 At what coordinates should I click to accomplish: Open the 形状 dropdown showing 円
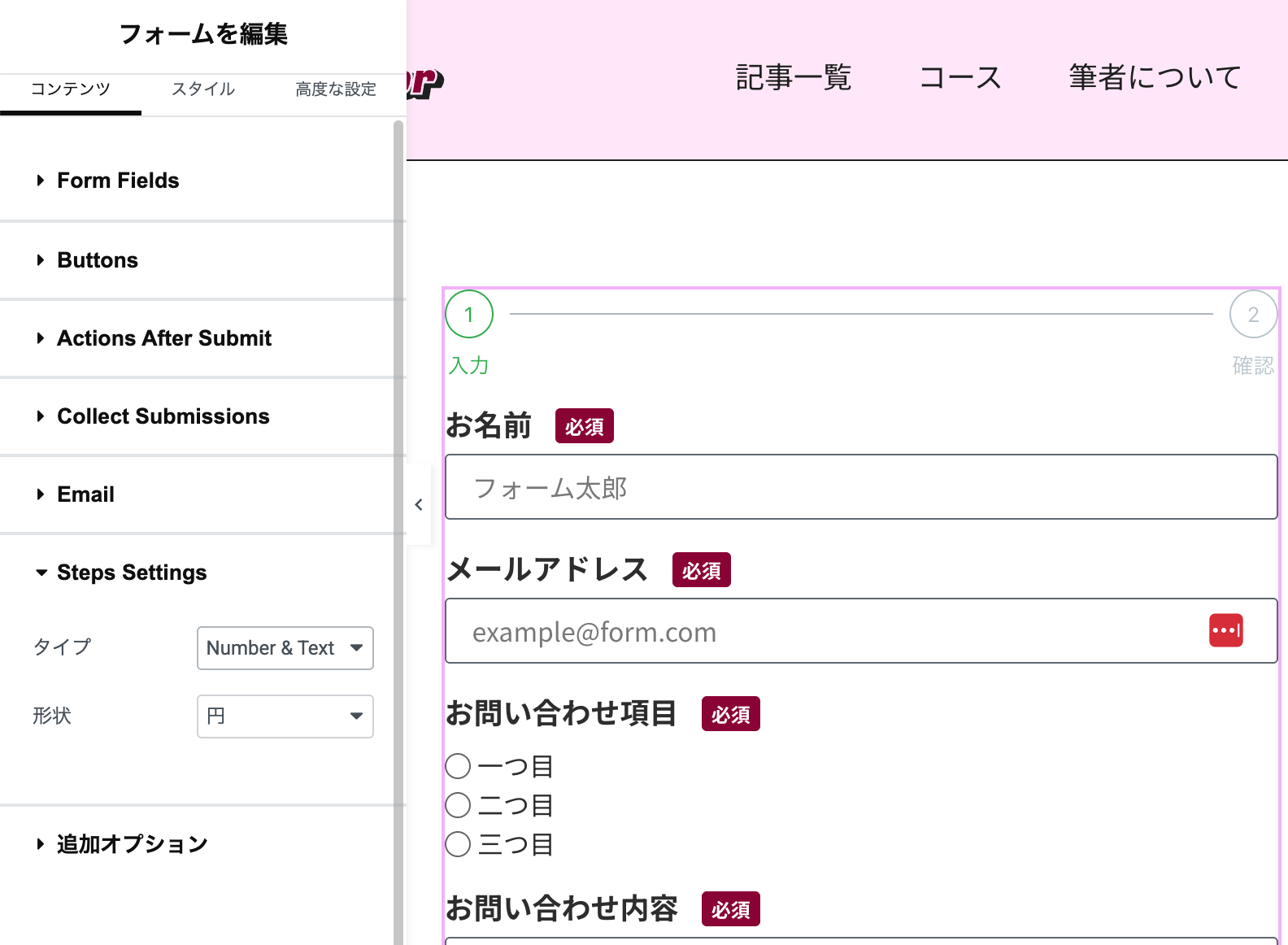point(285,716)
